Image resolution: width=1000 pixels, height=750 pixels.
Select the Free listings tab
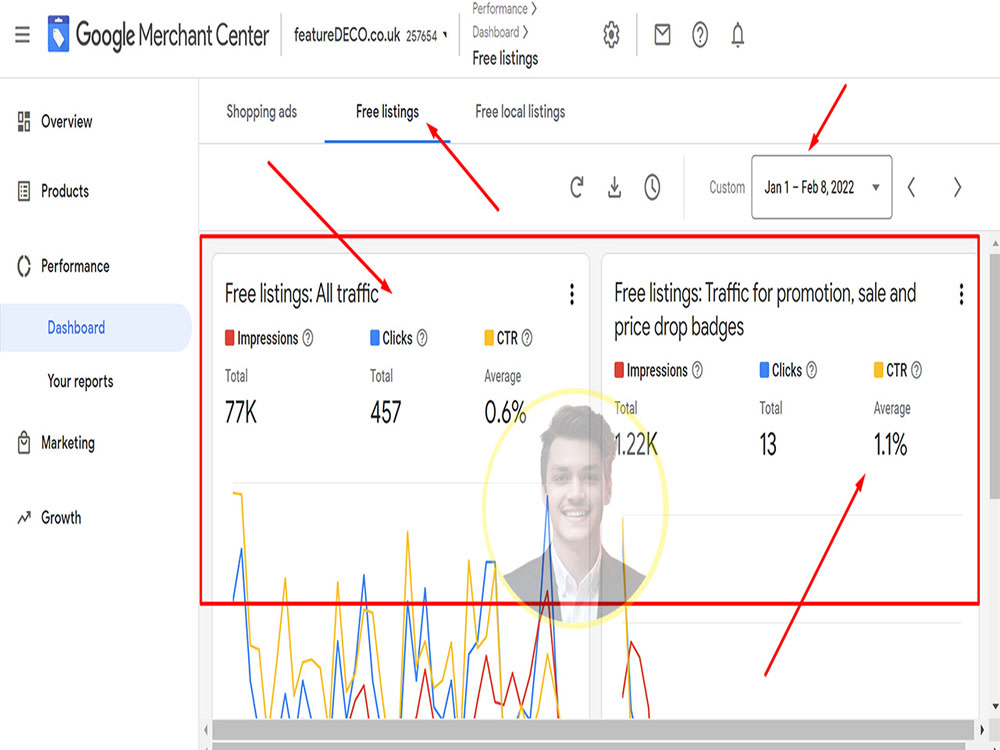click(x=387, y=112)
